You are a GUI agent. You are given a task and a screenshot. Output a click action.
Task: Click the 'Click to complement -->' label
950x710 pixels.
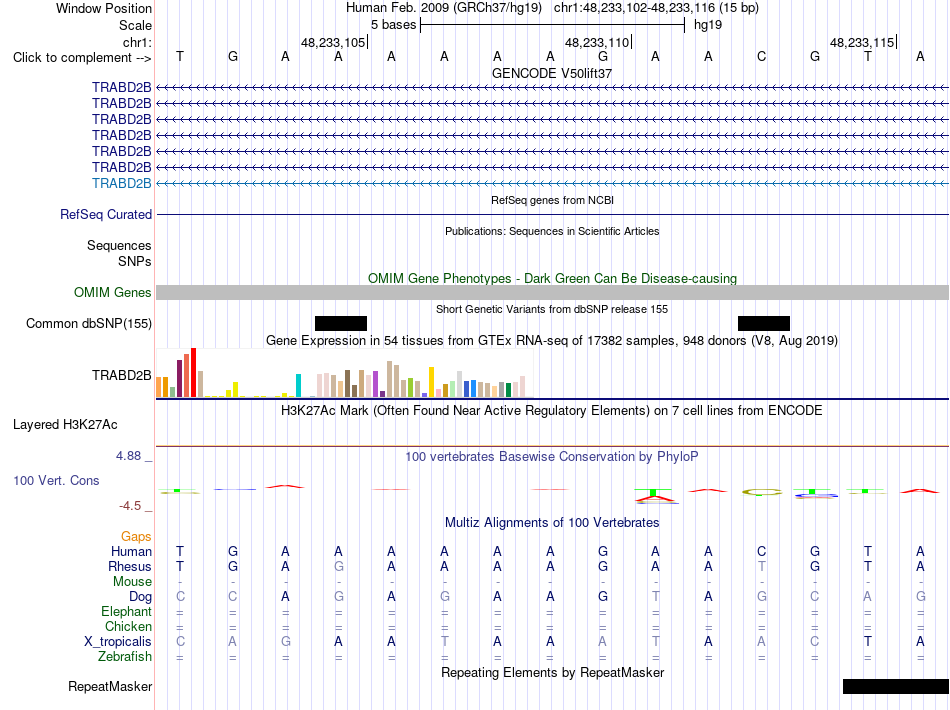(x=82, y=58)
